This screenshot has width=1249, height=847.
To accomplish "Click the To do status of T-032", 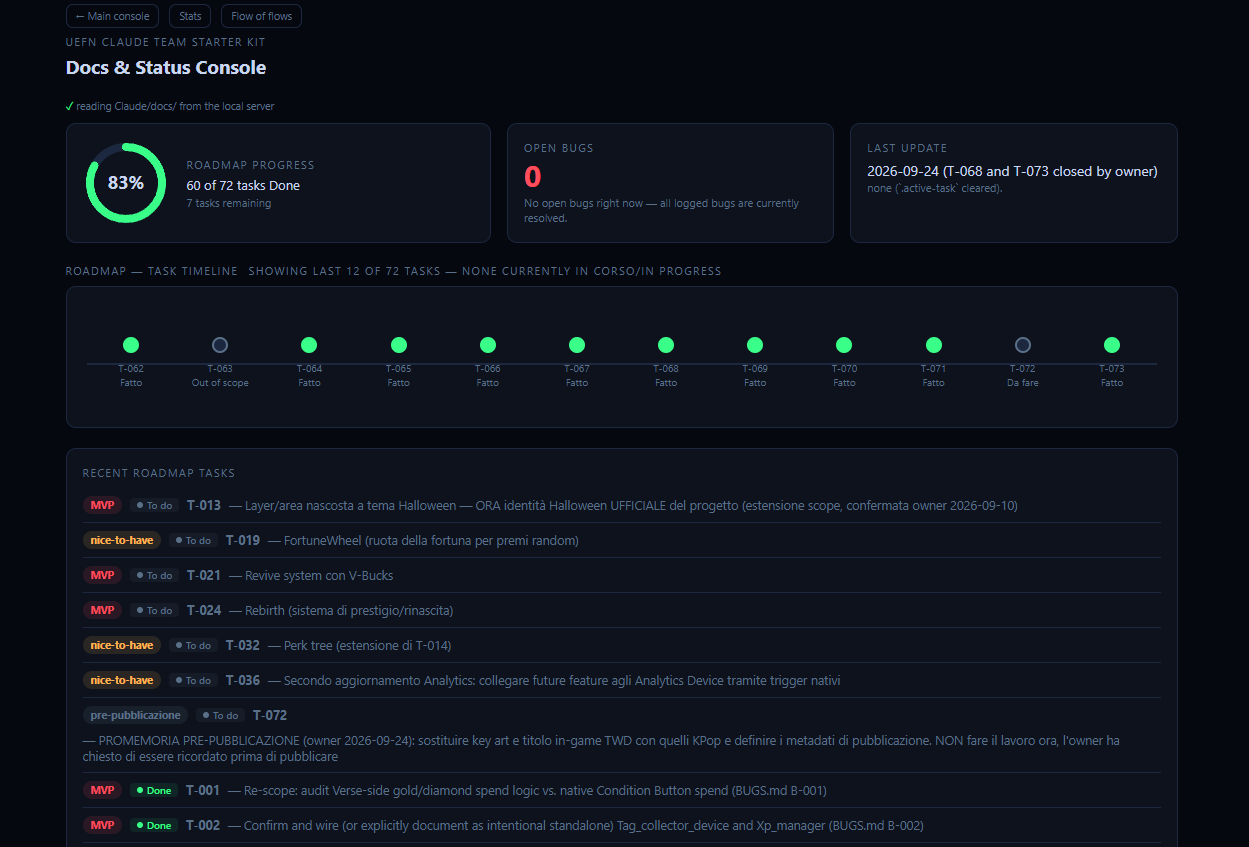I will (193, 645).
